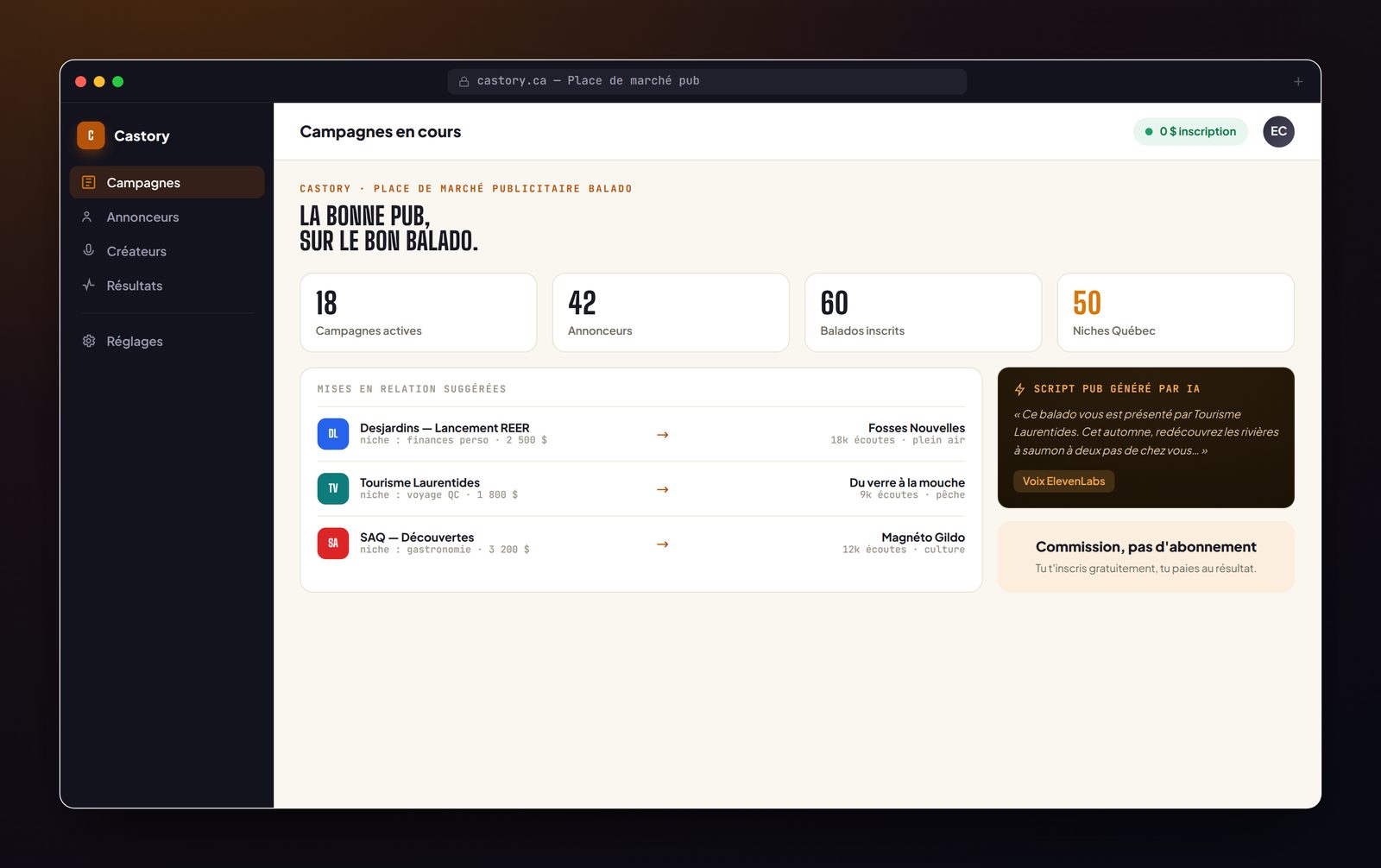
Task: Click the red SA SAQ avatar
Action: click(x=333, y=544)
